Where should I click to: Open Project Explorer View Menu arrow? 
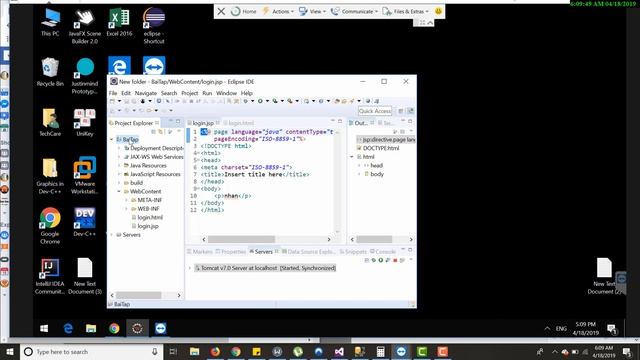[x=179, y=131]
